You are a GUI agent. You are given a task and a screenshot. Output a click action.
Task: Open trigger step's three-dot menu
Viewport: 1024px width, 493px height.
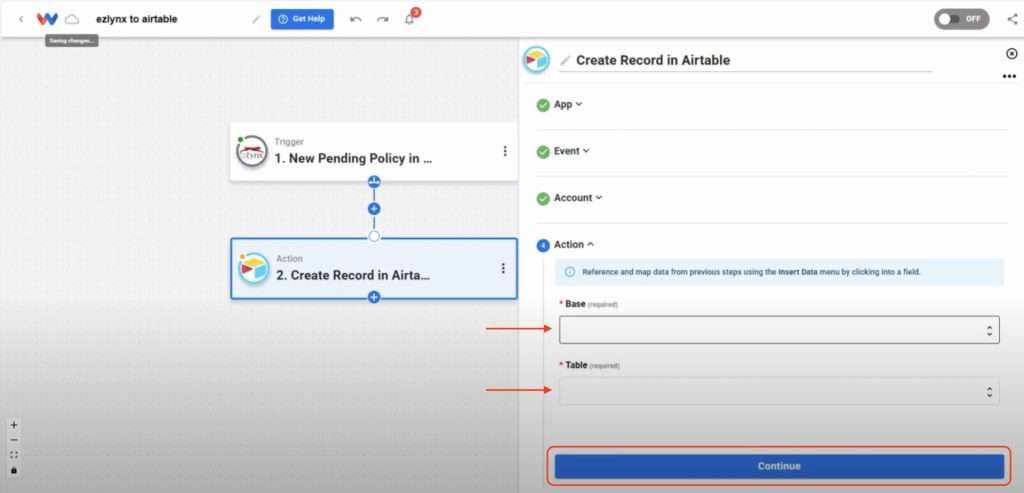tap(505, 151)
